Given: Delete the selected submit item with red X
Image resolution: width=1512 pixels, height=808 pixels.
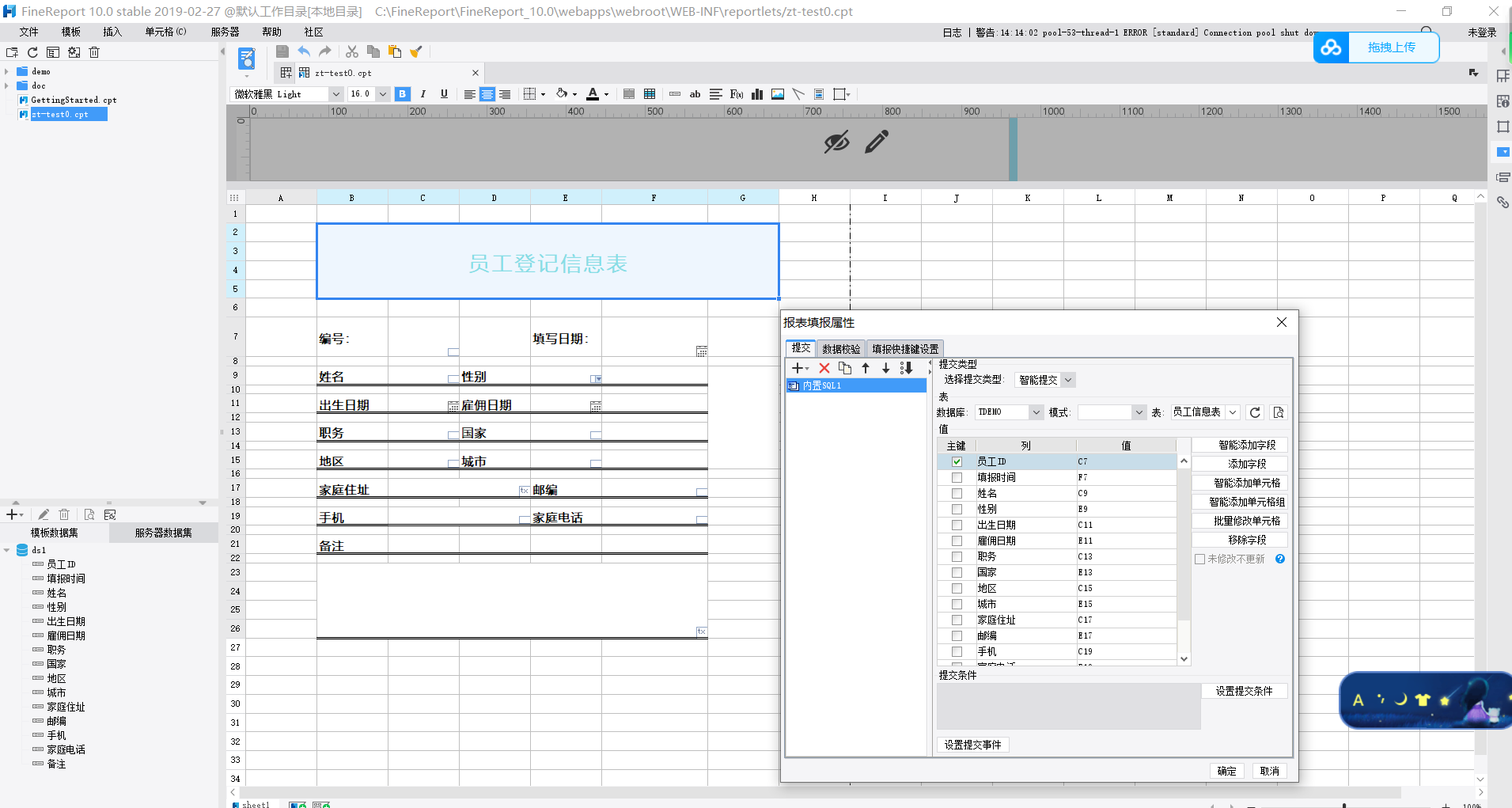Looking at the screenshot, I should (824, 368).
